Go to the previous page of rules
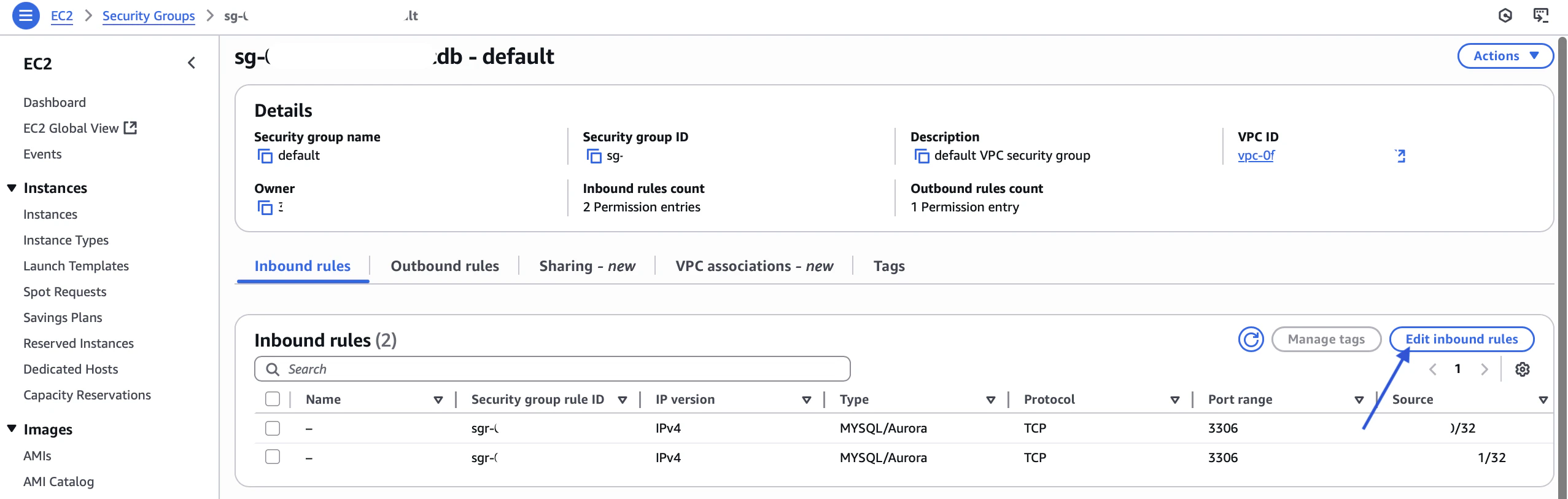 click(1432, 369)
